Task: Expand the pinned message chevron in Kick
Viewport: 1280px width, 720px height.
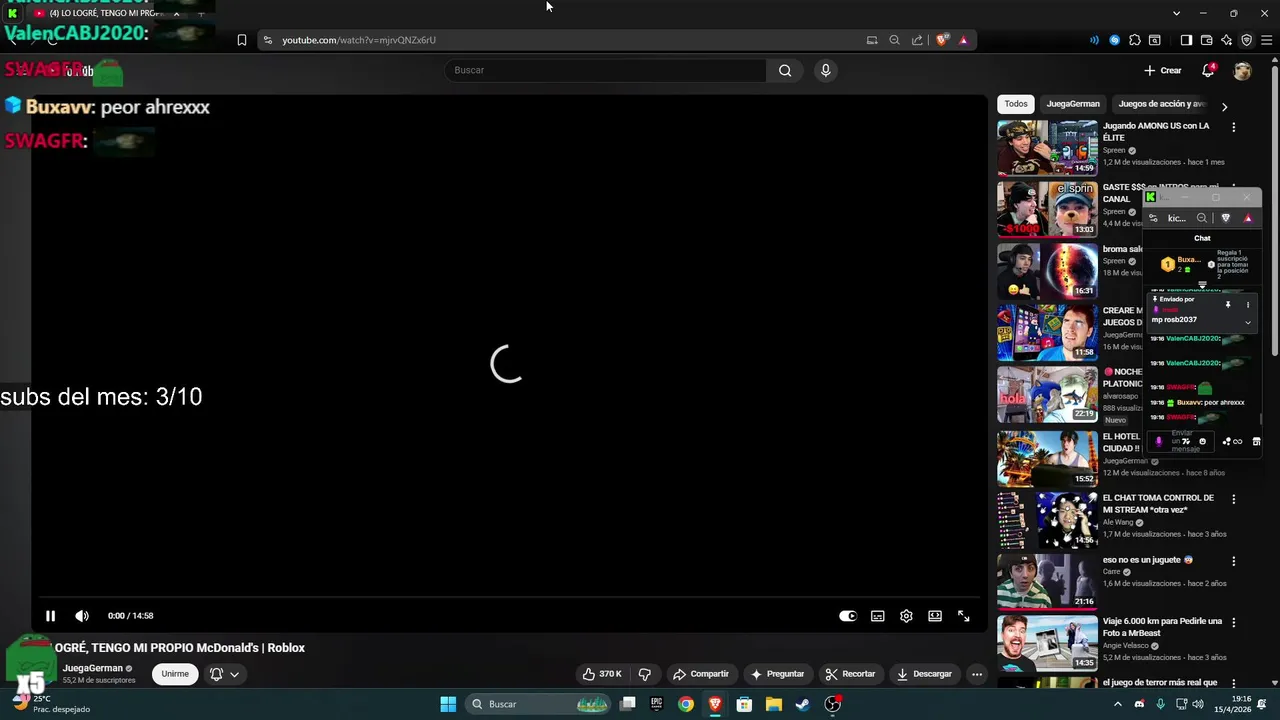Action: [1247, 322]
